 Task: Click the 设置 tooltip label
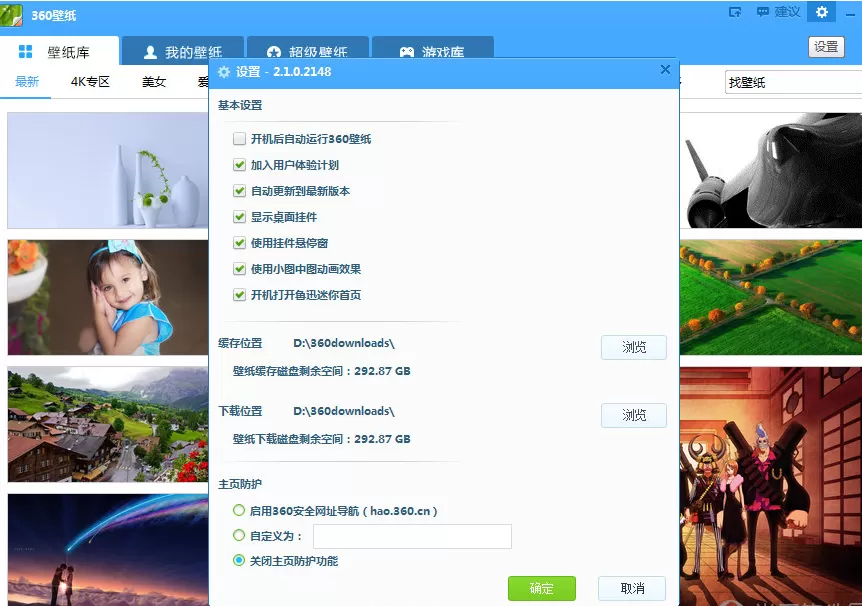pos(826,47)
